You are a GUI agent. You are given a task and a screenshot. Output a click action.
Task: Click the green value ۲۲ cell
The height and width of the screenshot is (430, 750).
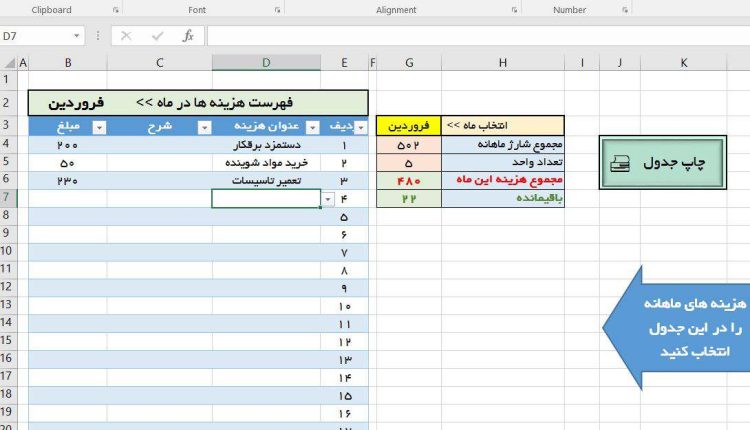pyautogui.click(x=409, y=198)
